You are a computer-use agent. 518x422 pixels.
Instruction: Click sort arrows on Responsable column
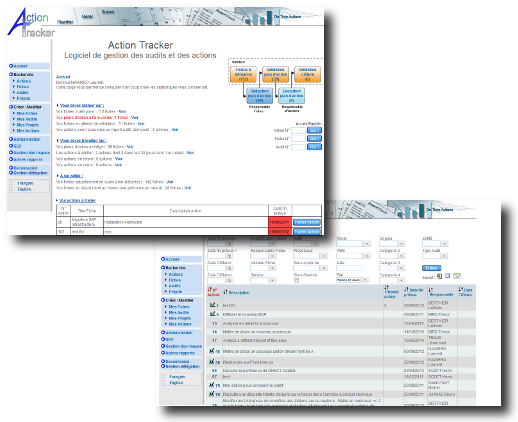point(431,290)
